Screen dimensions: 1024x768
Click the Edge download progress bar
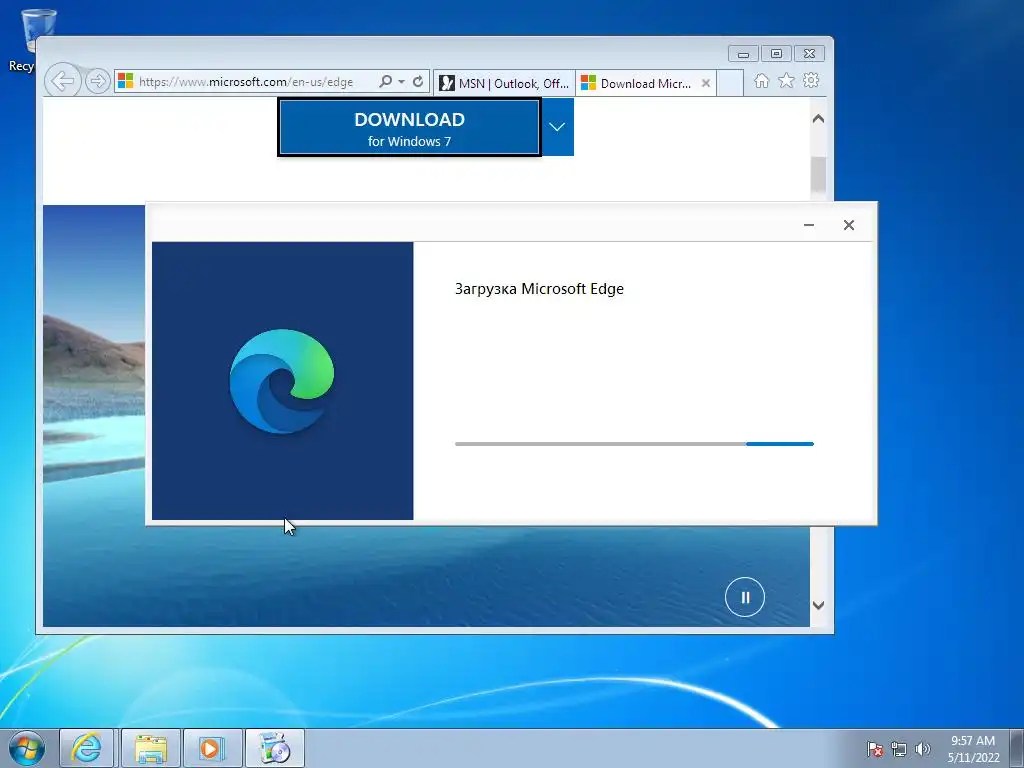[x=634, y=444]
